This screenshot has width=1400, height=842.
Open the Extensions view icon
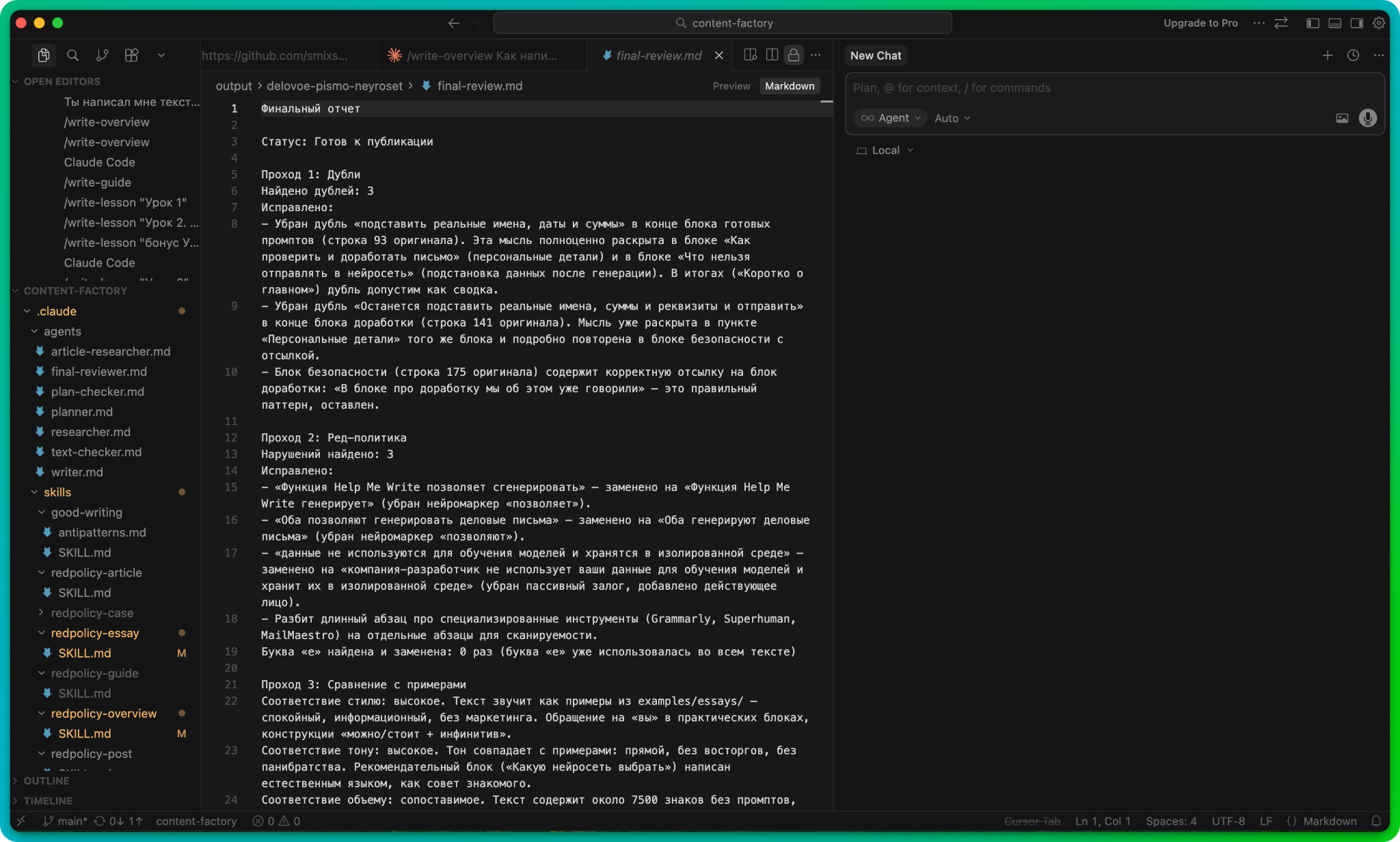tap(132, 55)
